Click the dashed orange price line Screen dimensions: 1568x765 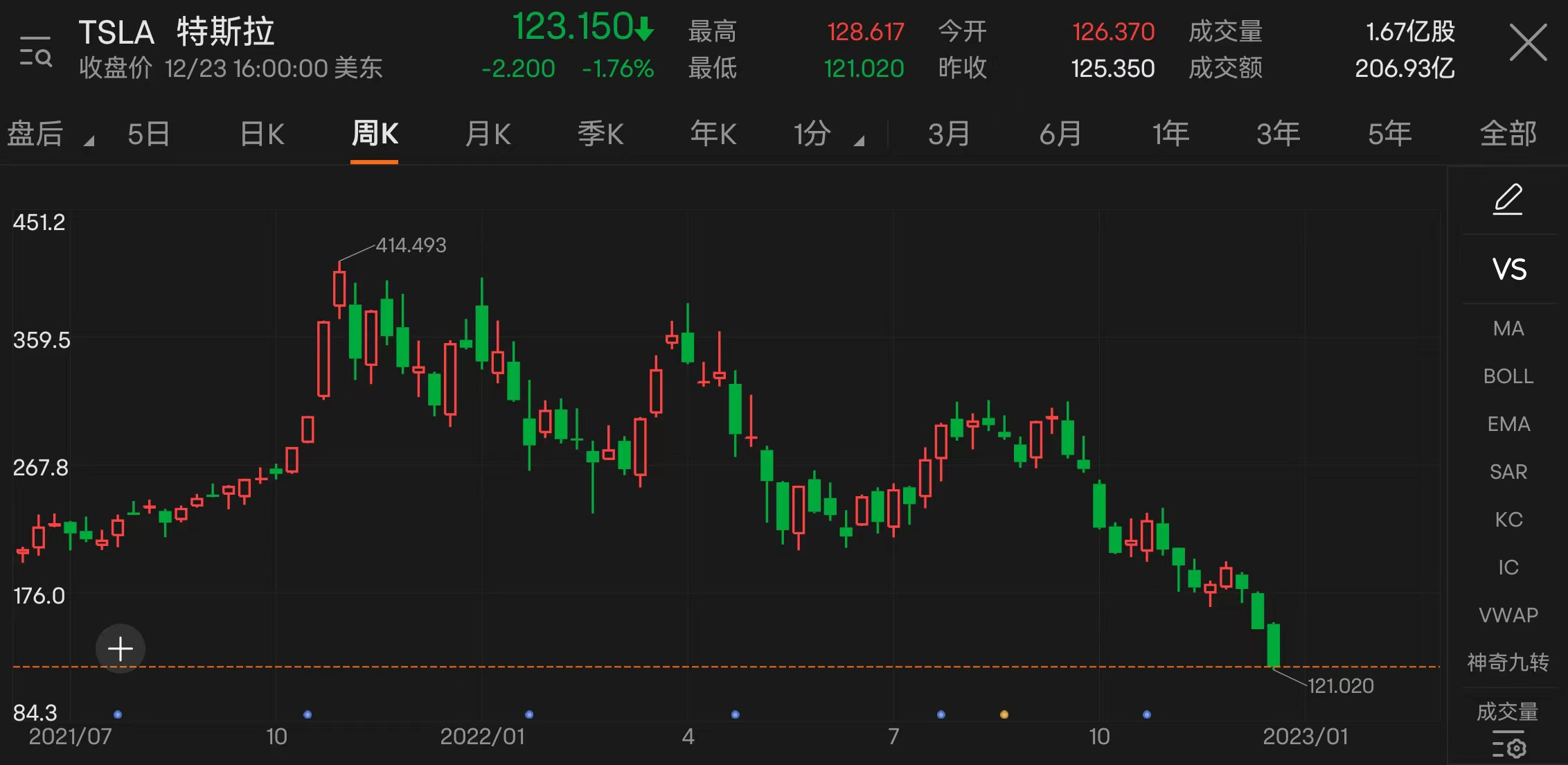pyautogui.click(x=693, y=667)
